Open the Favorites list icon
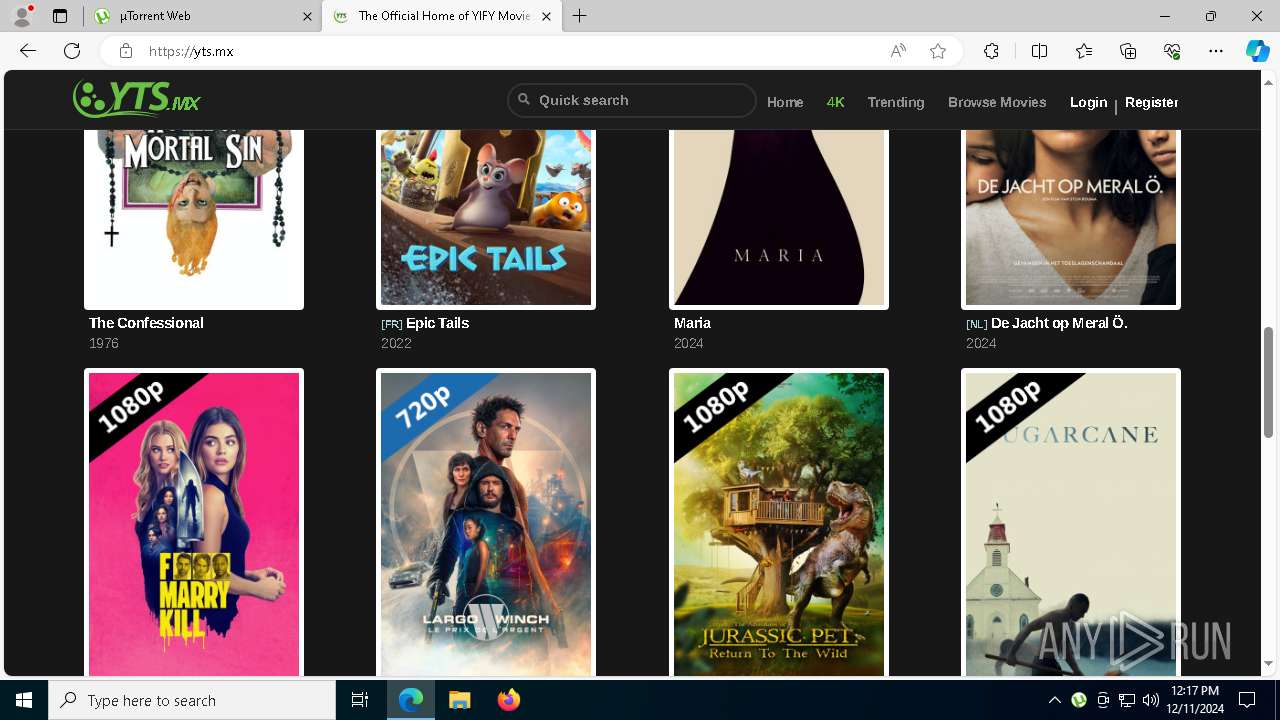This screenshot has width=1280, height=720. (1084, 51)
